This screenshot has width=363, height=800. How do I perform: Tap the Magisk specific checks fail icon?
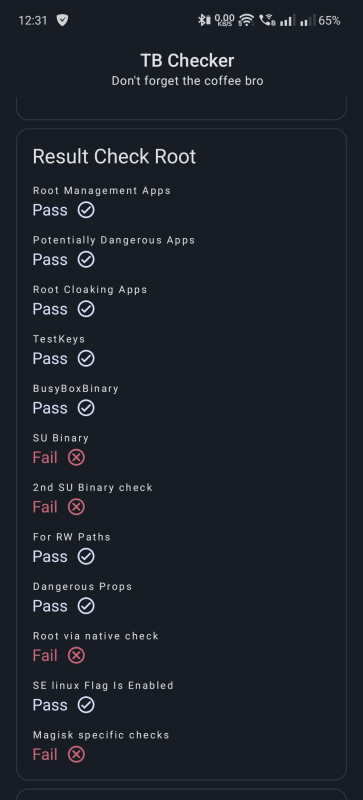76,755
